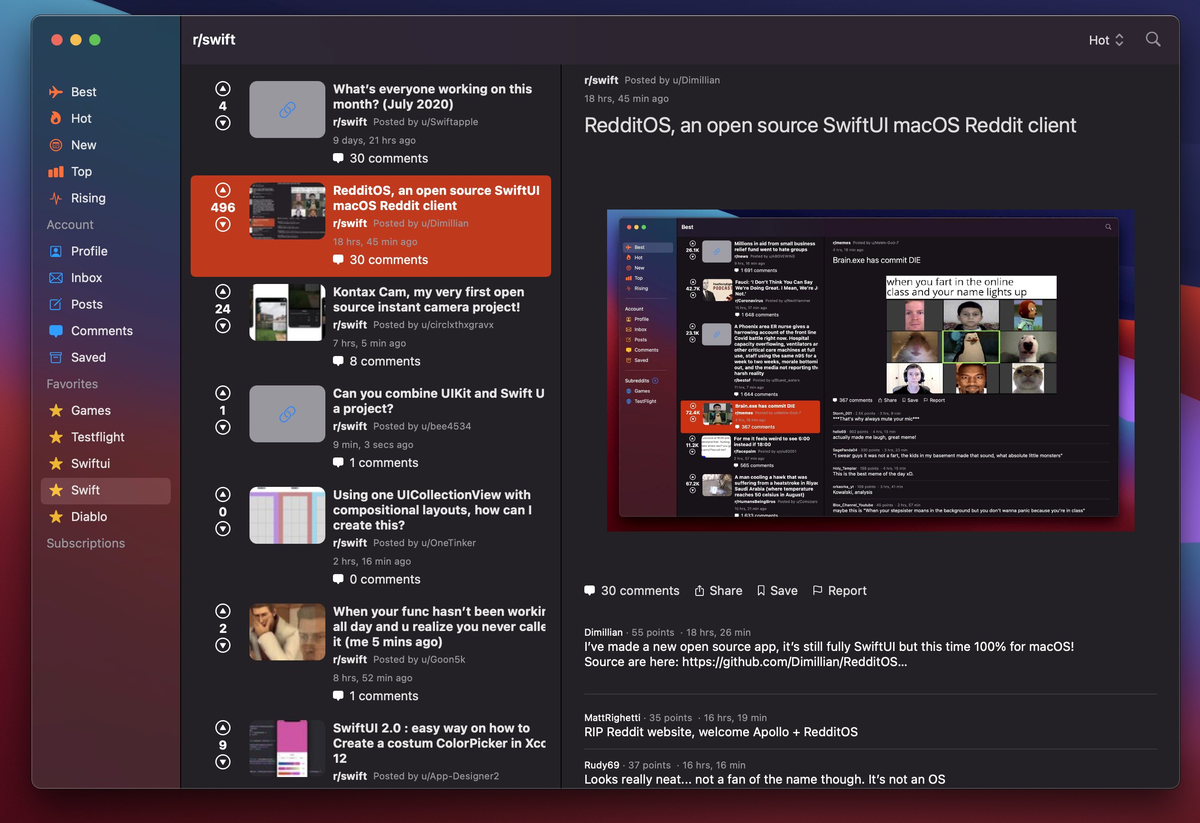Open the Hot sort dropdown at top right

point(1103,40)
